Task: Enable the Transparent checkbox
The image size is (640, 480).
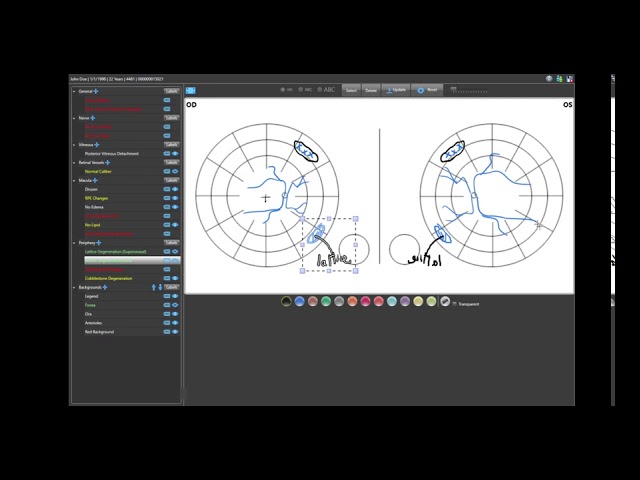Action: point(454,304)
